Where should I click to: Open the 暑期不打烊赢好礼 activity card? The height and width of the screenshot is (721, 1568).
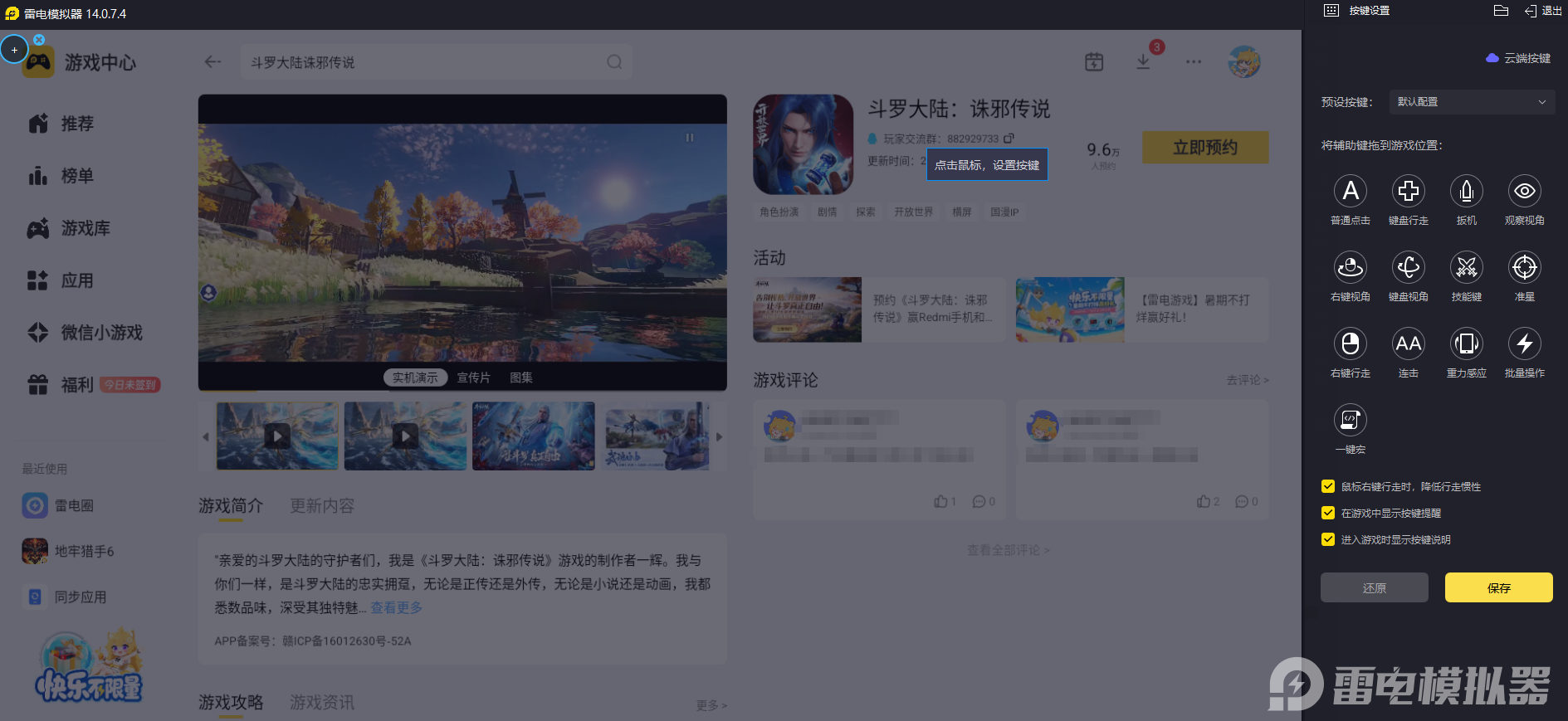(1142, 309)
